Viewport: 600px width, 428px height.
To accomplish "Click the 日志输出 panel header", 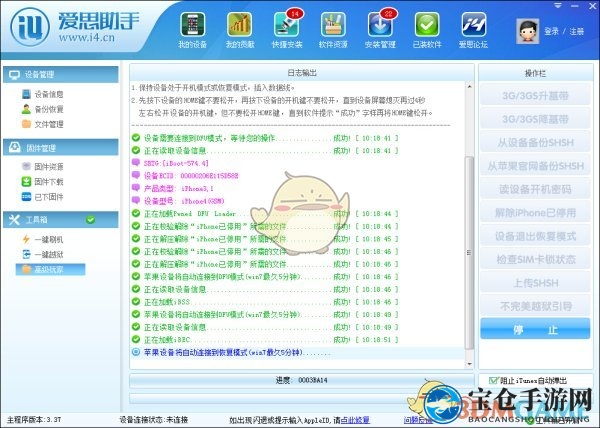I will point(302,73).
